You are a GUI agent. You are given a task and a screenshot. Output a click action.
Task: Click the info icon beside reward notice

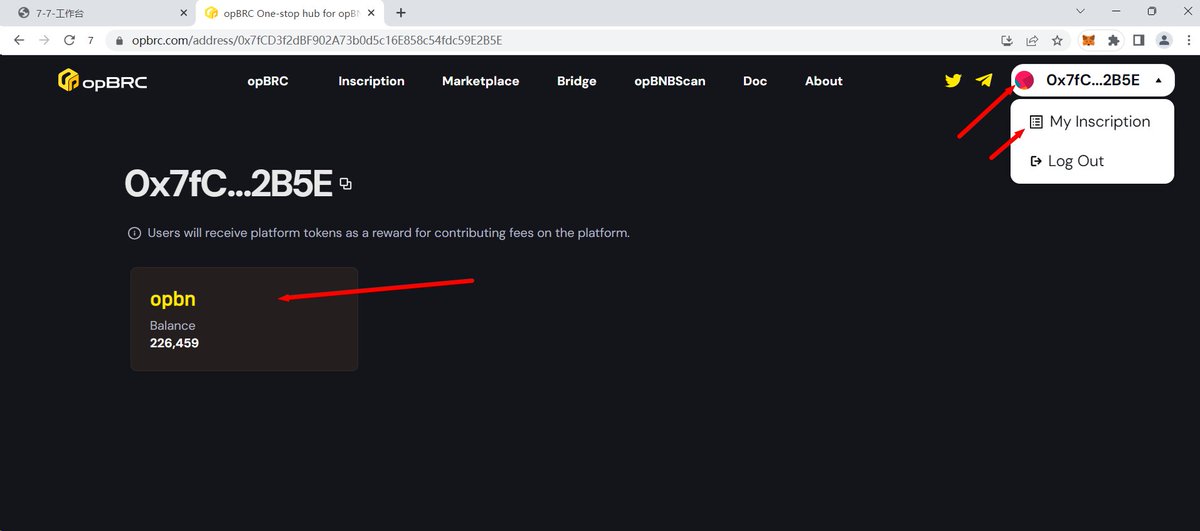[x=134, y=233]
